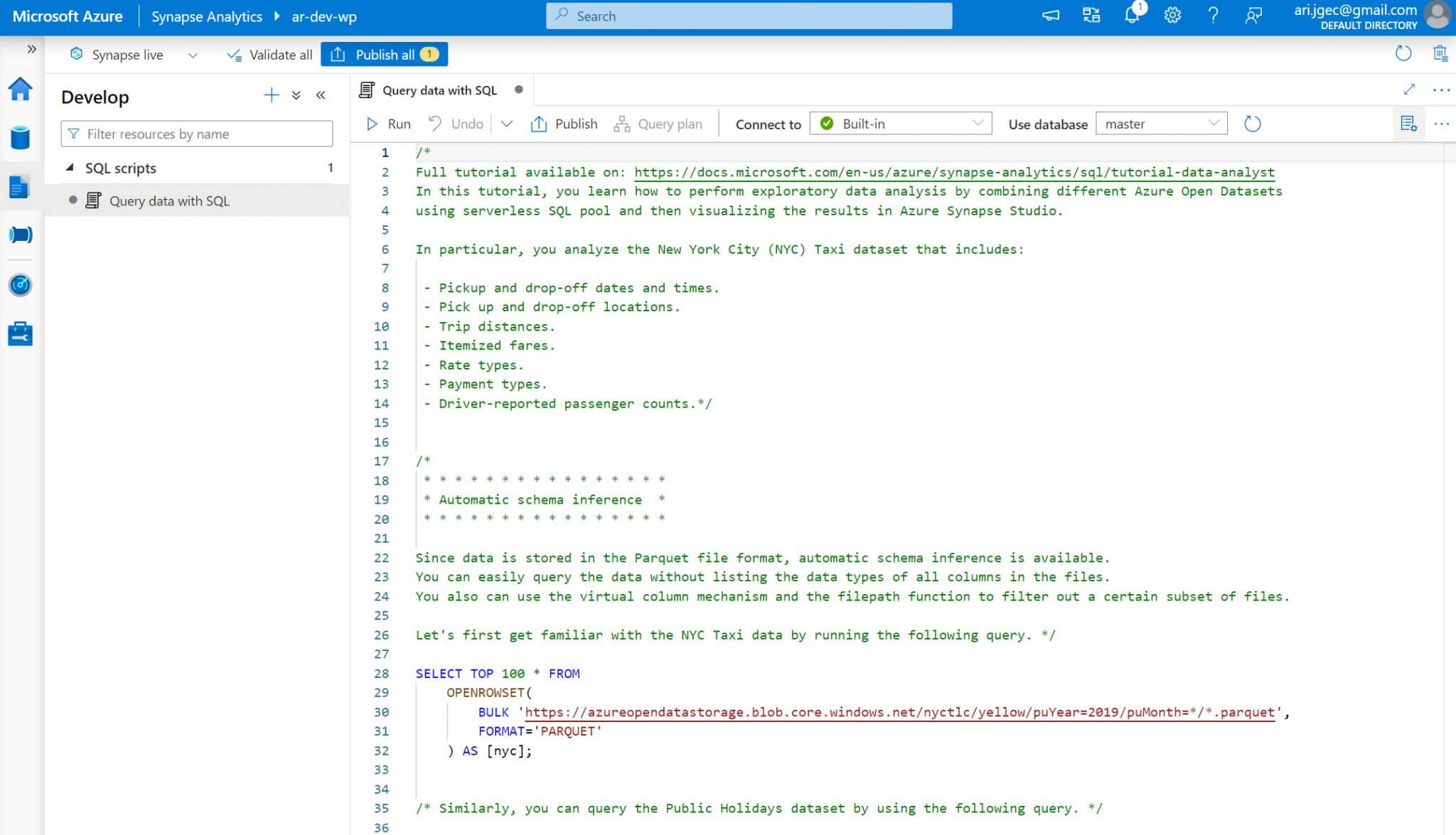Open notifications with the bell icon
This screenshot has height=835, width=1456.
coord(1133,16)
